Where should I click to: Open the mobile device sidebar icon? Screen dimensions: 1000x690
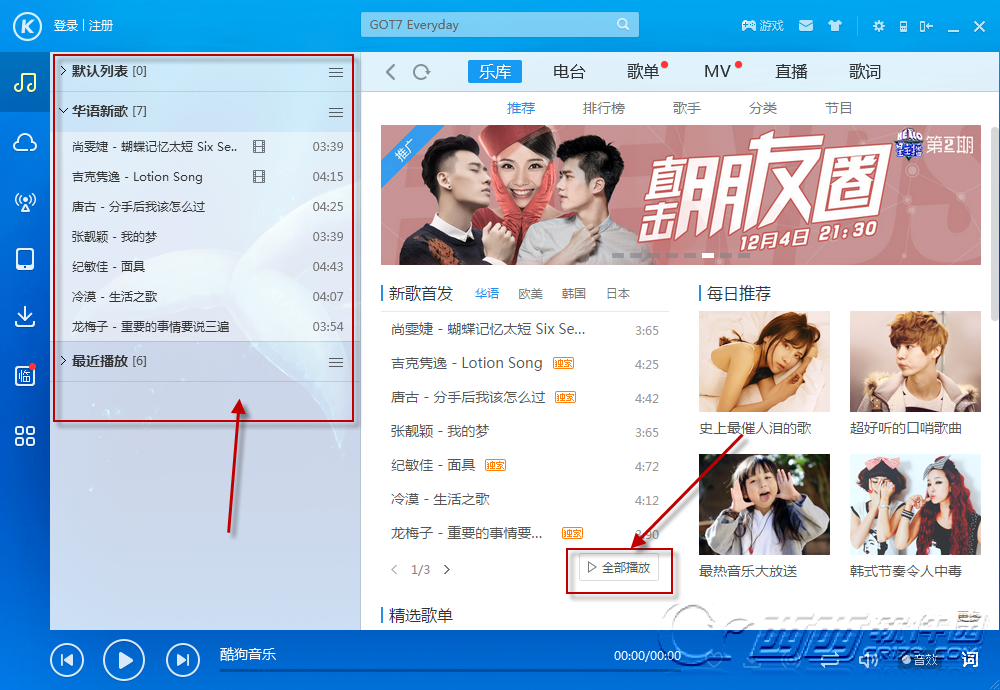(25, 260)
